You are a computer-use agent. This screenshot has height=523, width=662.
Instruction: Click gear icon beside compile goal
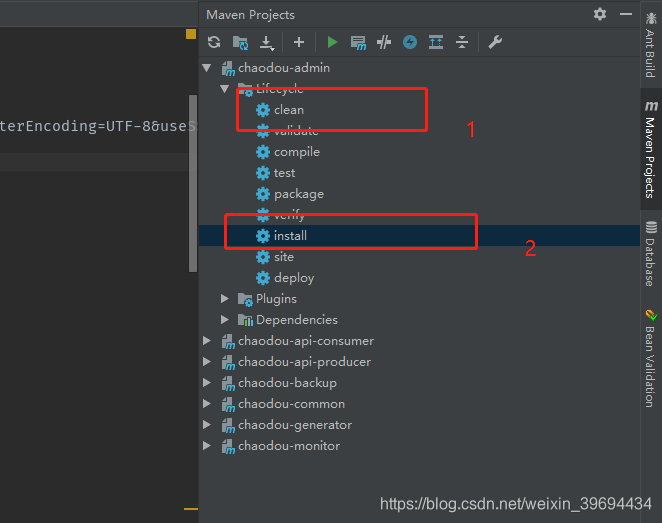click(x=263, y=152)
